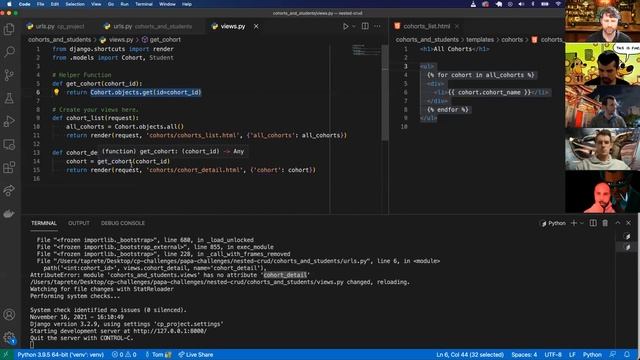Open the Docker view in the activity bar
The height and width of the screenshot is (360, 640).
coord(9,213)
